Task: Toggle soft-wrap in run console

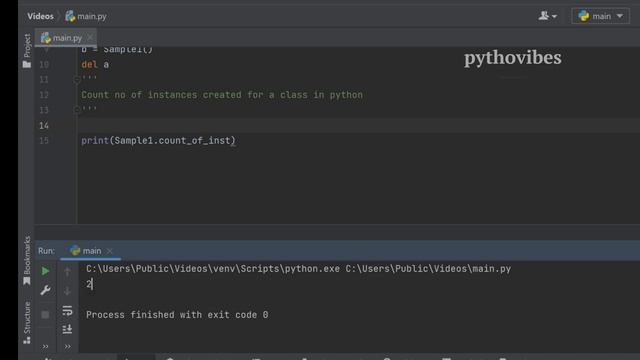Action: (x=67, y=311)
